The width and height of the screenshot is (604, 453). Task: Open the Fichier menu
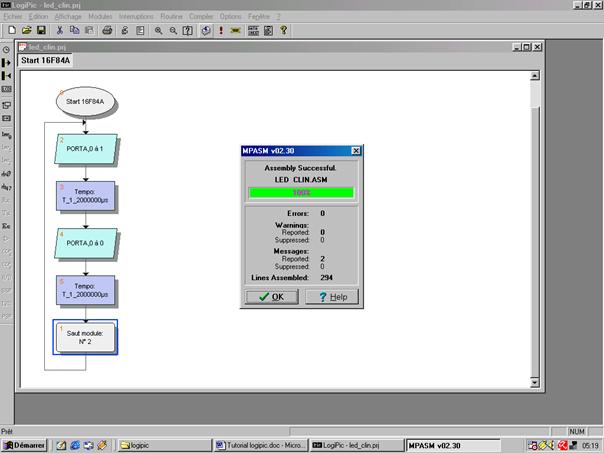[x=14, y=17]
